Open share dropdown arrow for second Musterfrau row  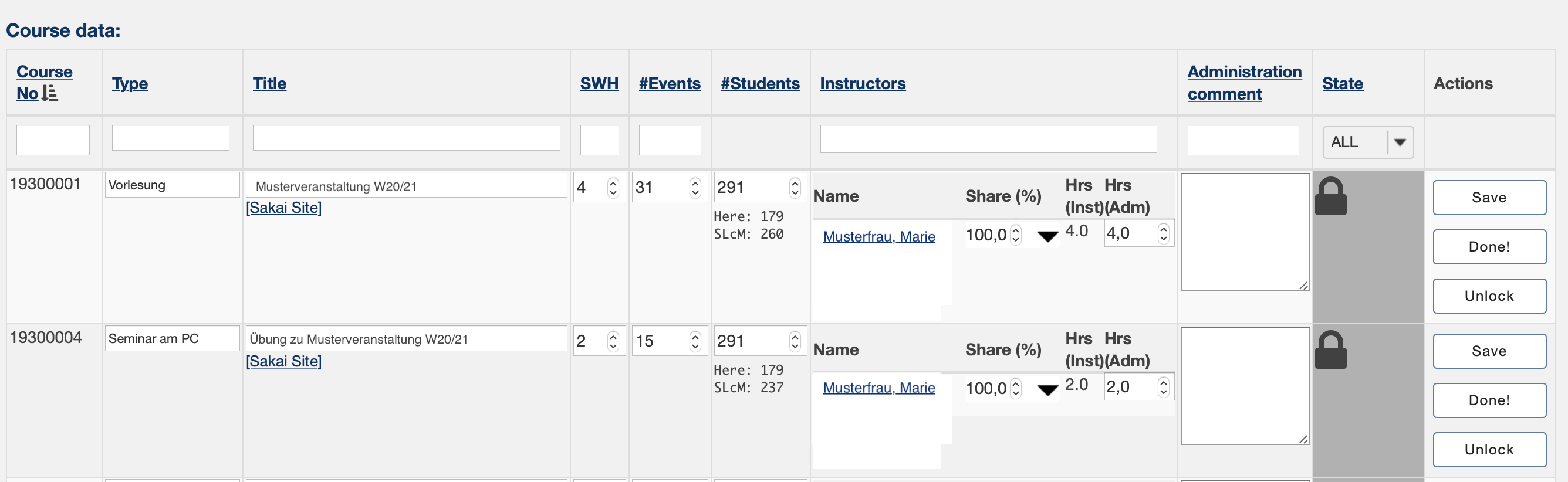pyautogui.click(x=1047, y=390)
